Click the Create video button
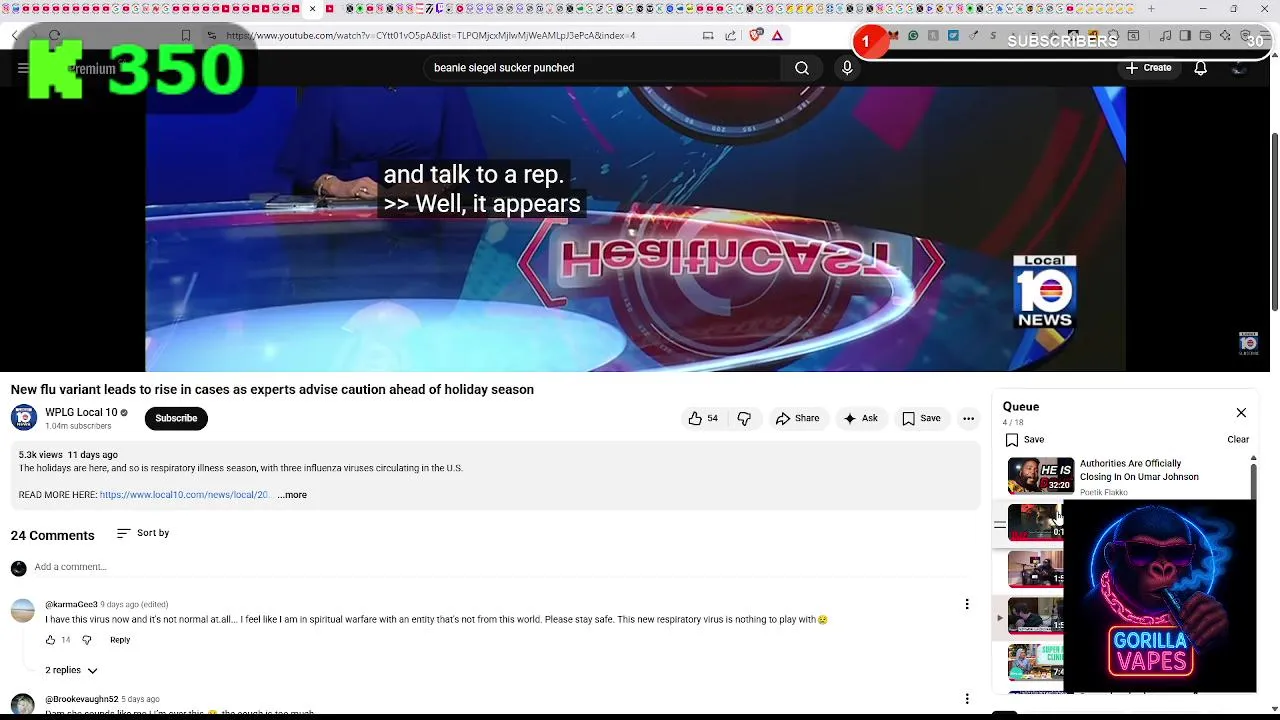 1148,68
